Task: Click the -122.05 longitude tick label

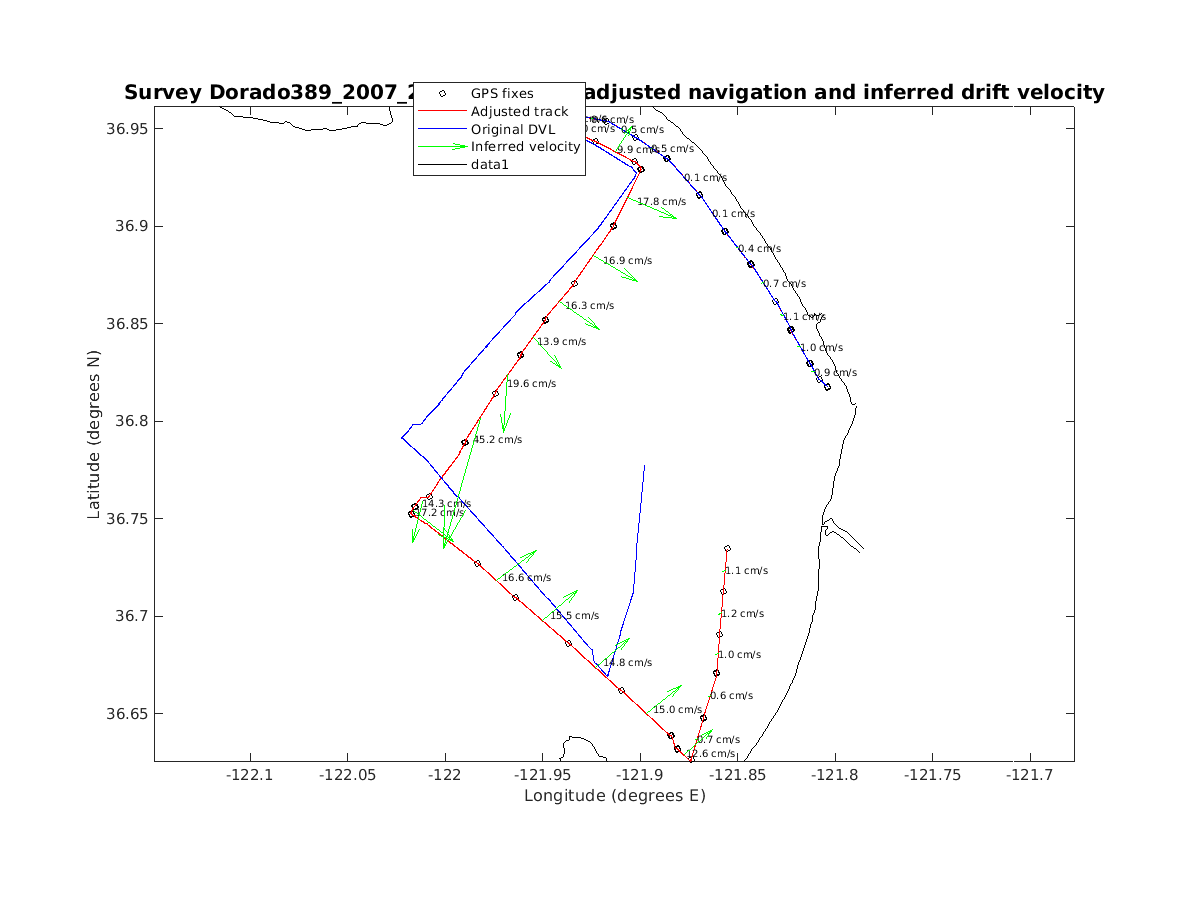Action: (346, 774)
